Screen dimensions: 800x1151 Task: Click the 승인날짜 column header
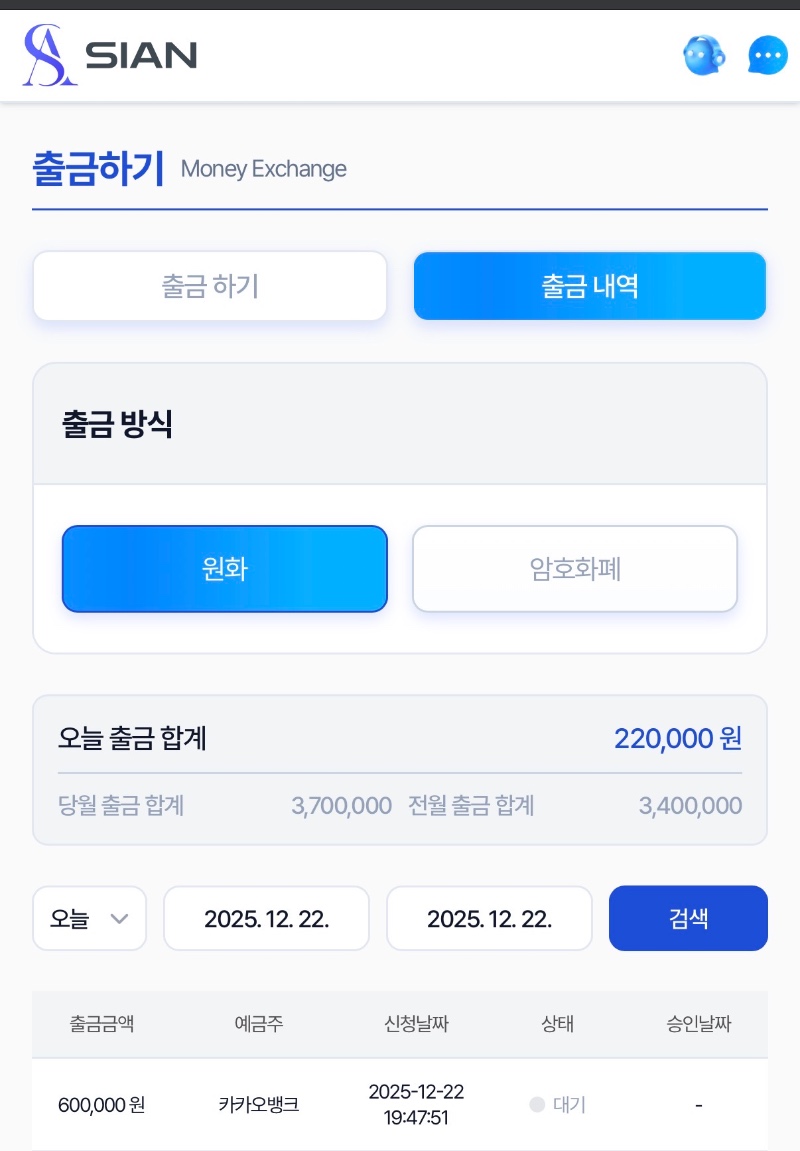click(699, 1024)
